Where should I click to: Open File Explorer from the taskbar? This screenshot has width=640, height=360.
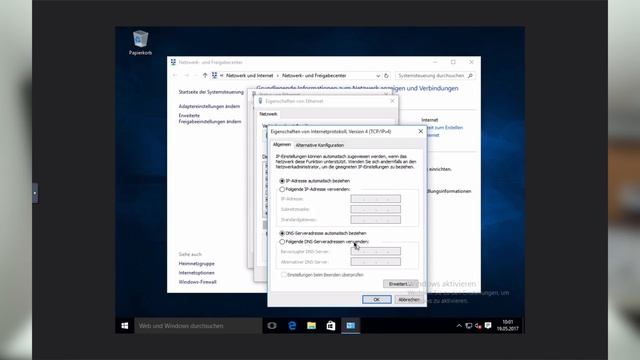[x=311, y=325]
